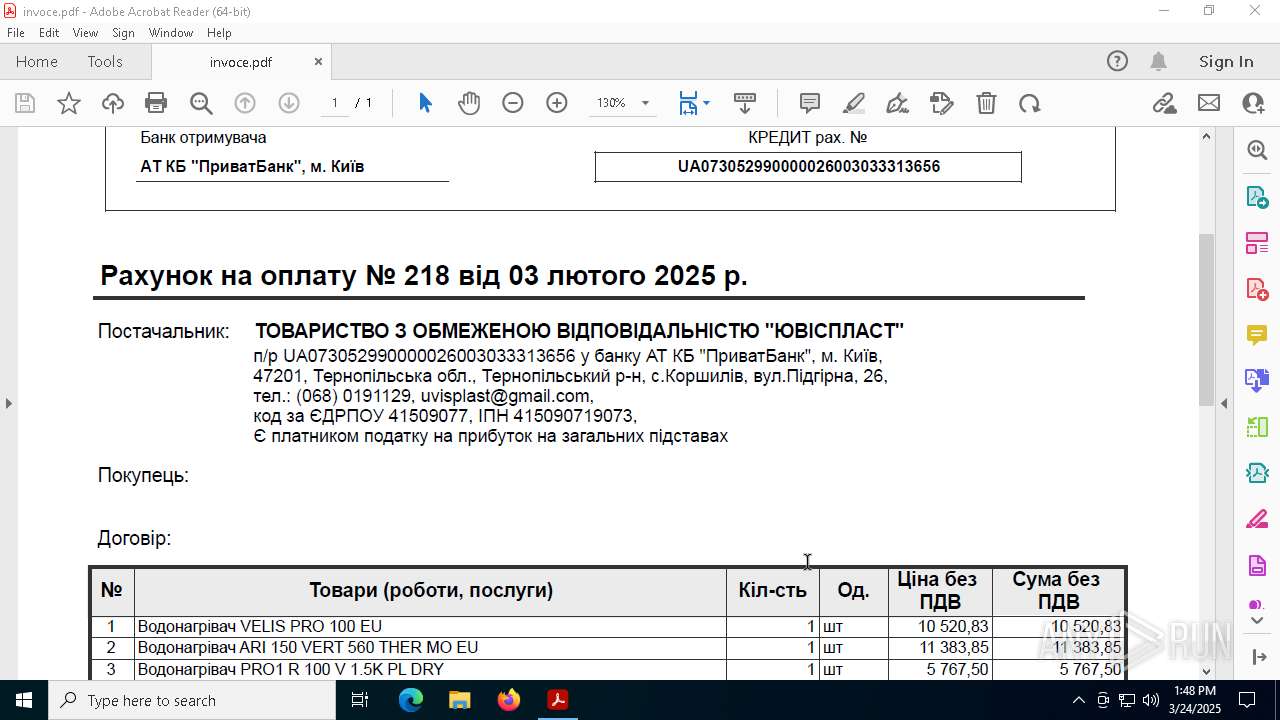This screenshot has width=1280, height=720.
Task: Zoom out with minus button
Action: click(x=513, y=103)
